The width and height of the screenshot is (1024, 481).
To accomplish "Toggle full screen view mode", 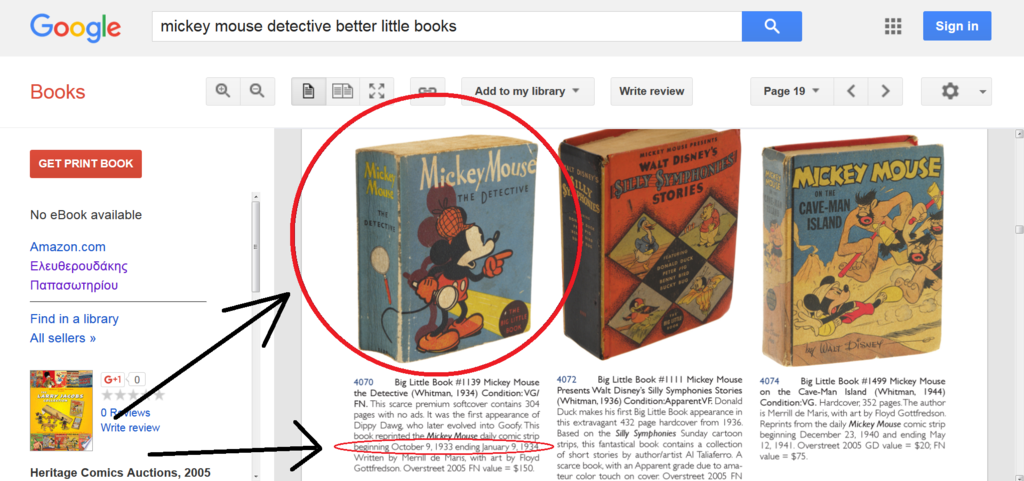I will click(377, 91).
